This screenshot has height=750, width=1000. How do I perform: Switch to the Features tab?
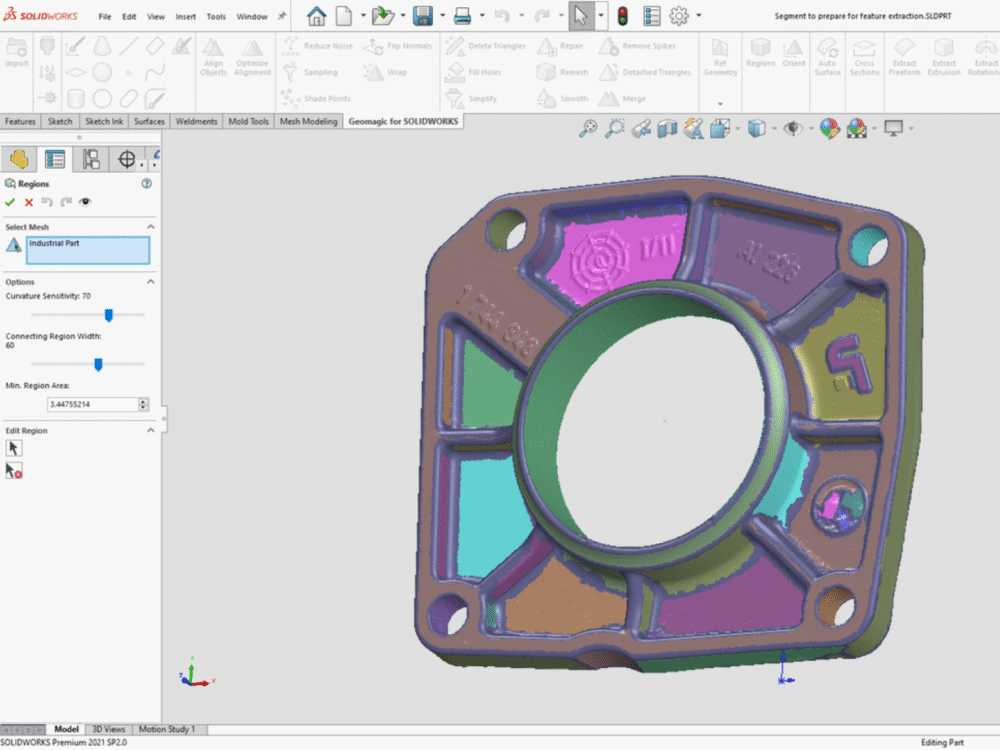point(20,121)
